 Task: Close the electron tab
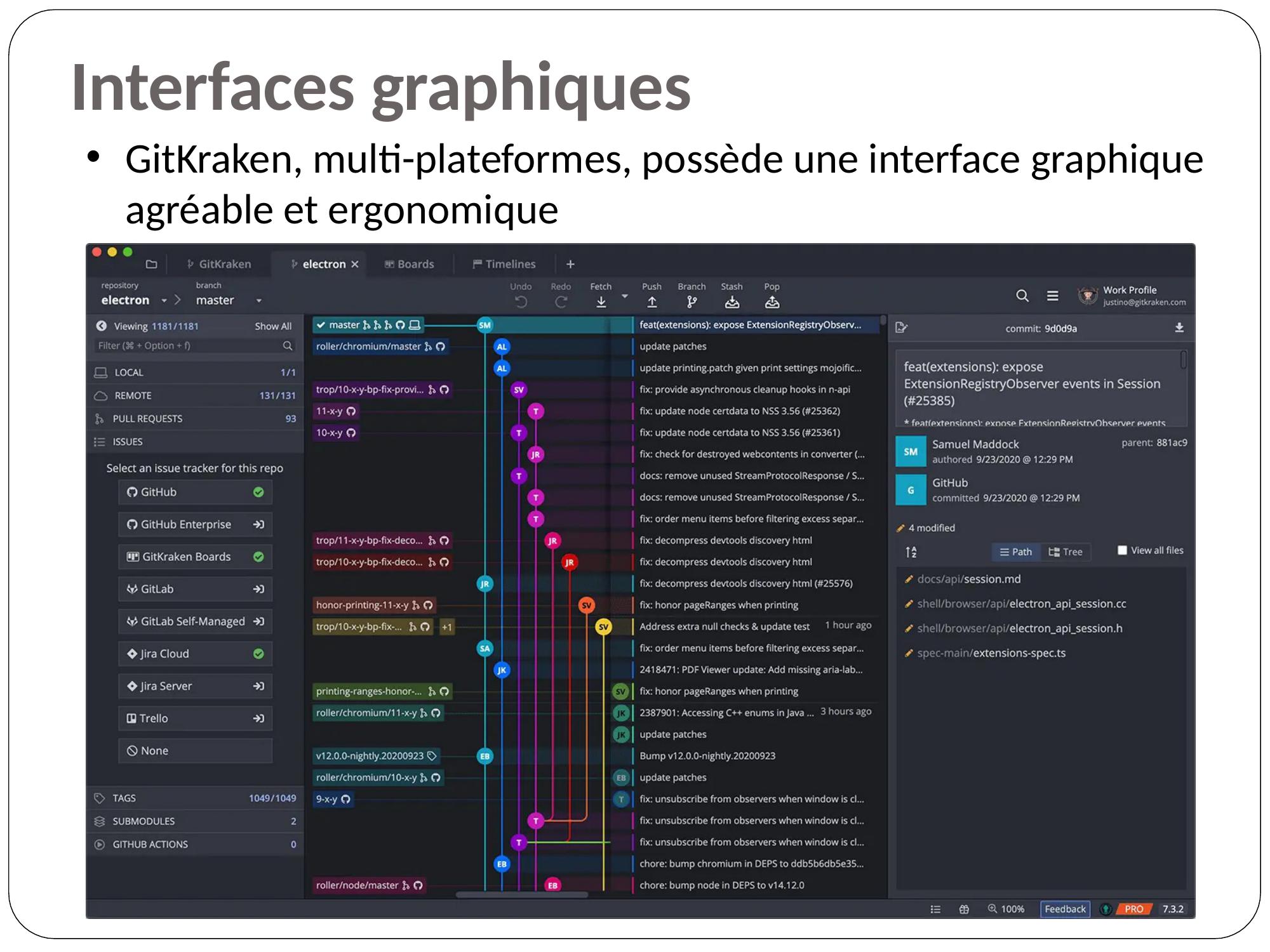pos(355,264)
